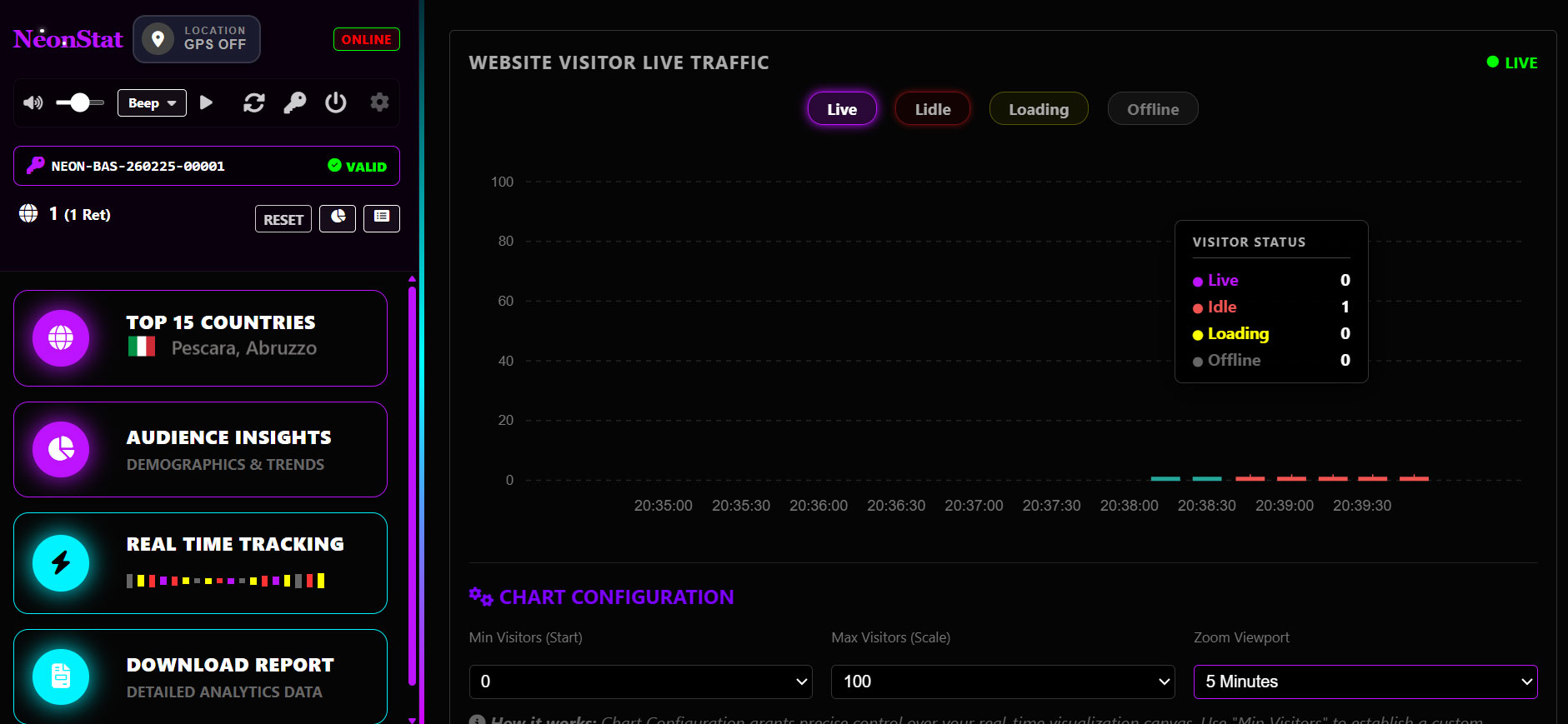Open the license key icon
This screenshot has width=1568, height=724.
pos(294,102)
